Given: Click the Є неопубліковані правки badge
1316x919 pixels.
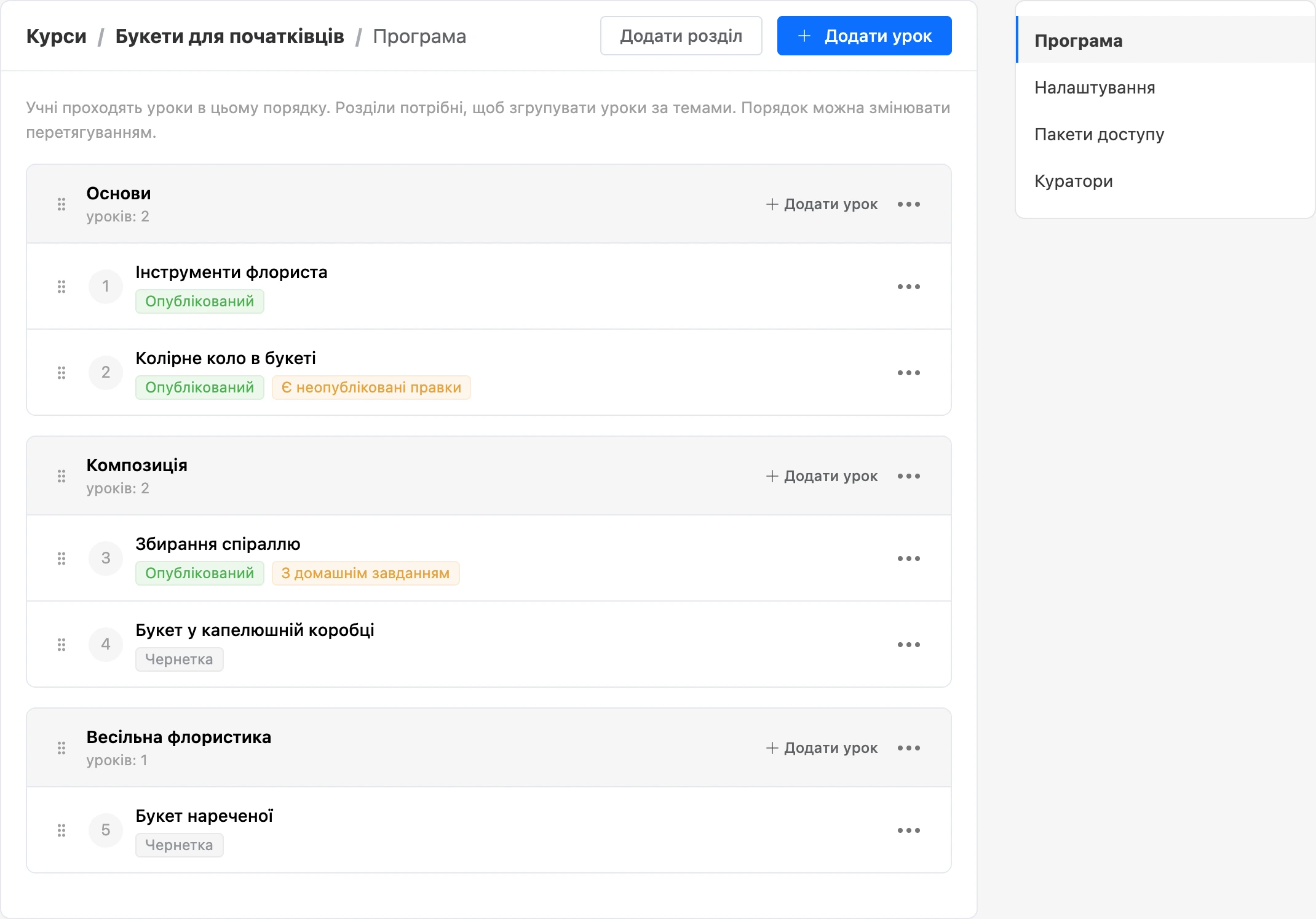Looking at the screenshot, I should (x=371, y=388).
